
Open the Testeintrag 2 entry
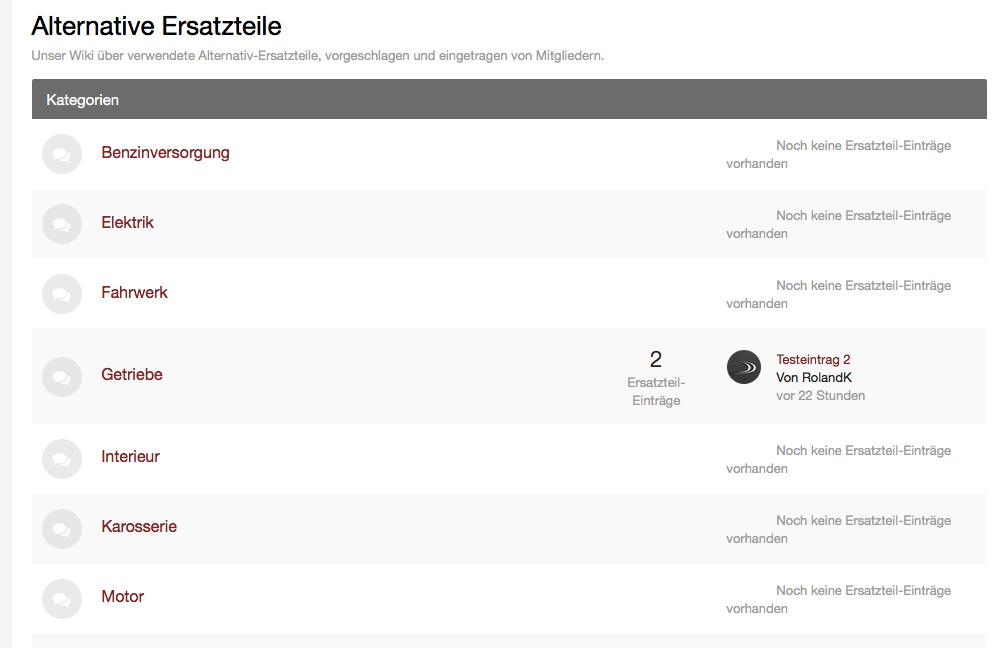tap(813, 359)
